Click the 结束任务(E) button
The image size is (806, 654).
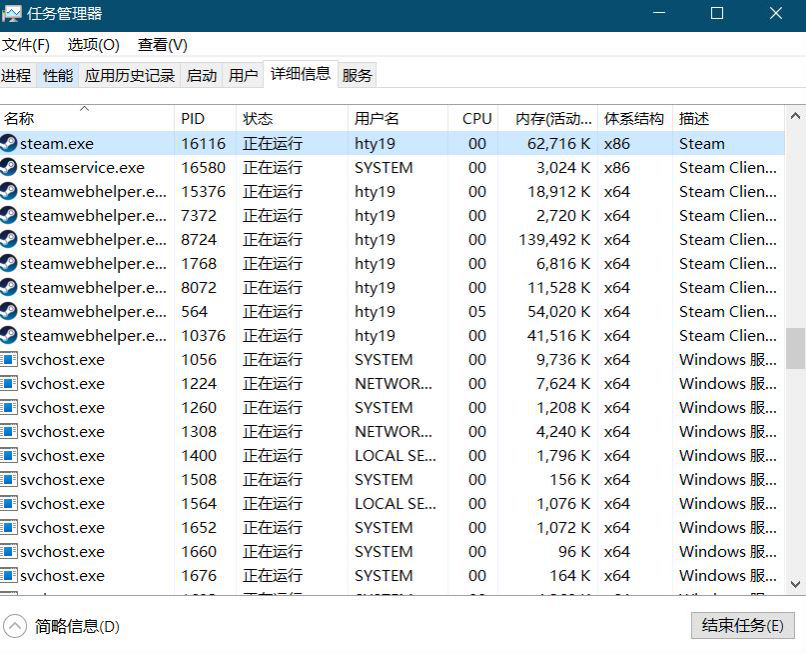tap(743, 625)
